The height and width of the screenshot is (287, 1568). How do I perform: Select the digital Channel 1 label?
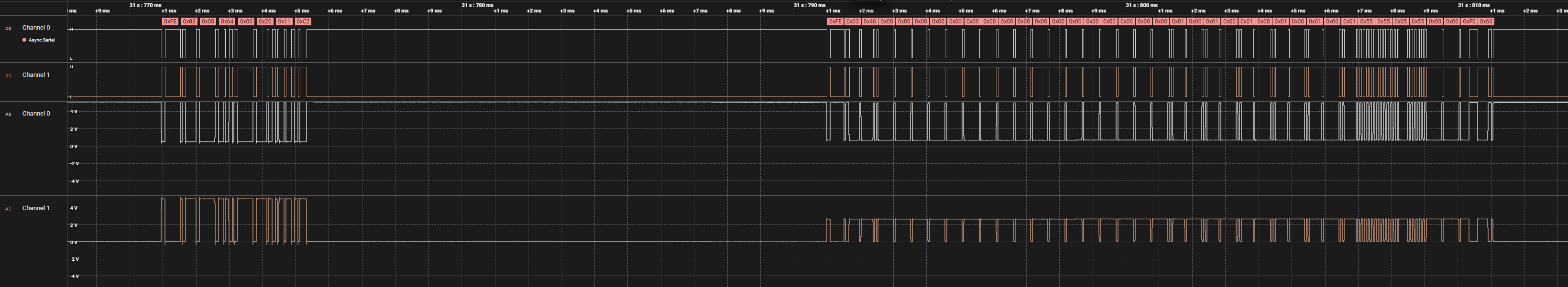(x=36, y=75)
